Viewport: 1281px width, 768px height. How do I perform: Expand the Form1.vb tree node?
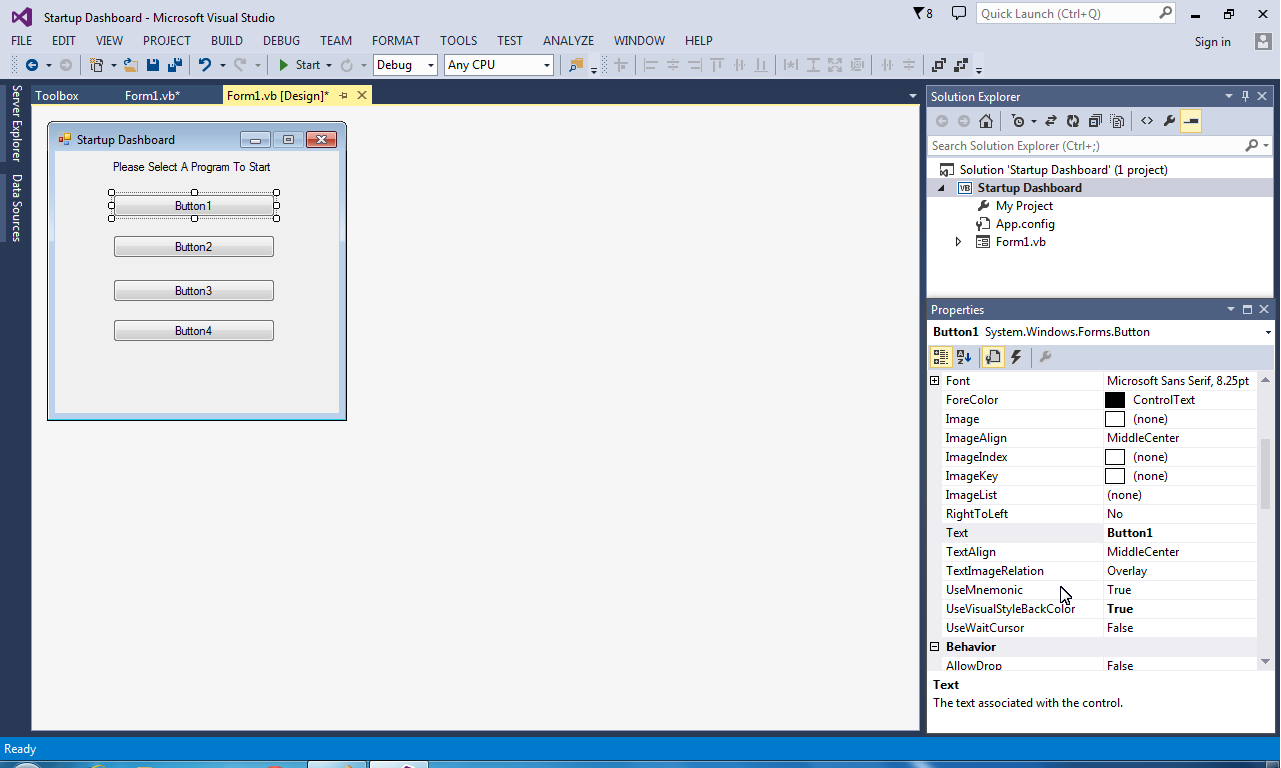pos(958,242)
